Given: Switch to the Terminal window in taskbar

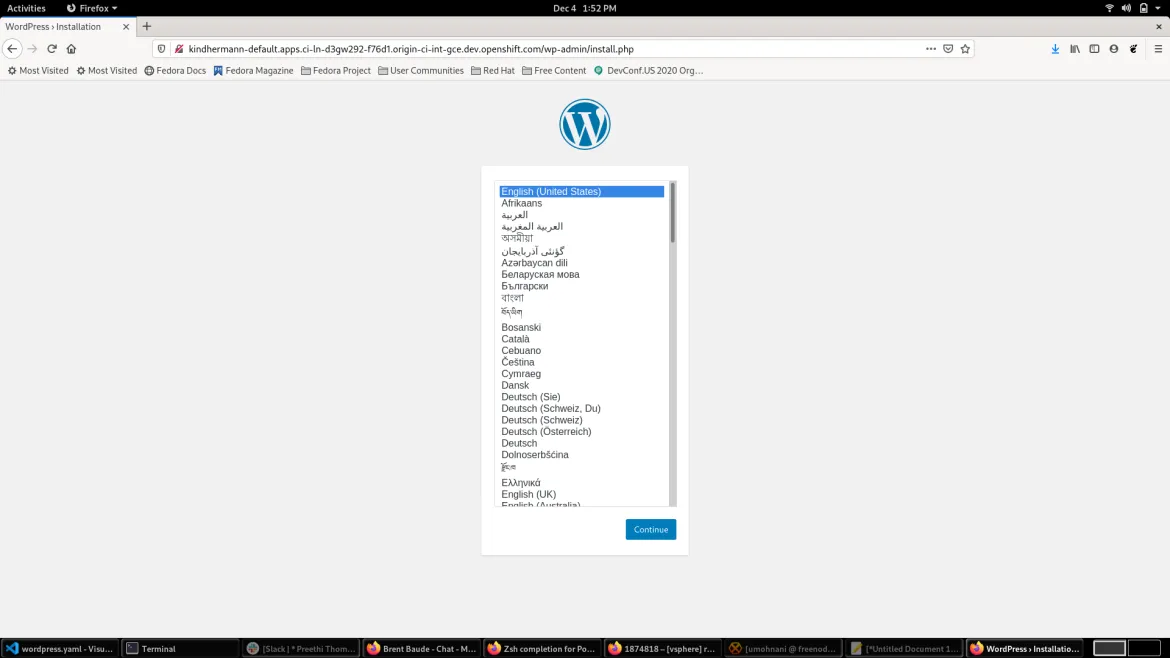Looking at the screenshot, I should (x=179, y=648).
